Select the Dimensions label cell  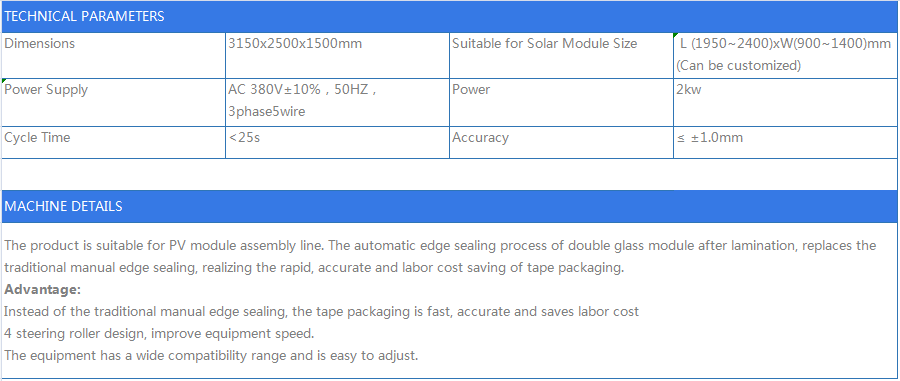click(x=114, y=55)
